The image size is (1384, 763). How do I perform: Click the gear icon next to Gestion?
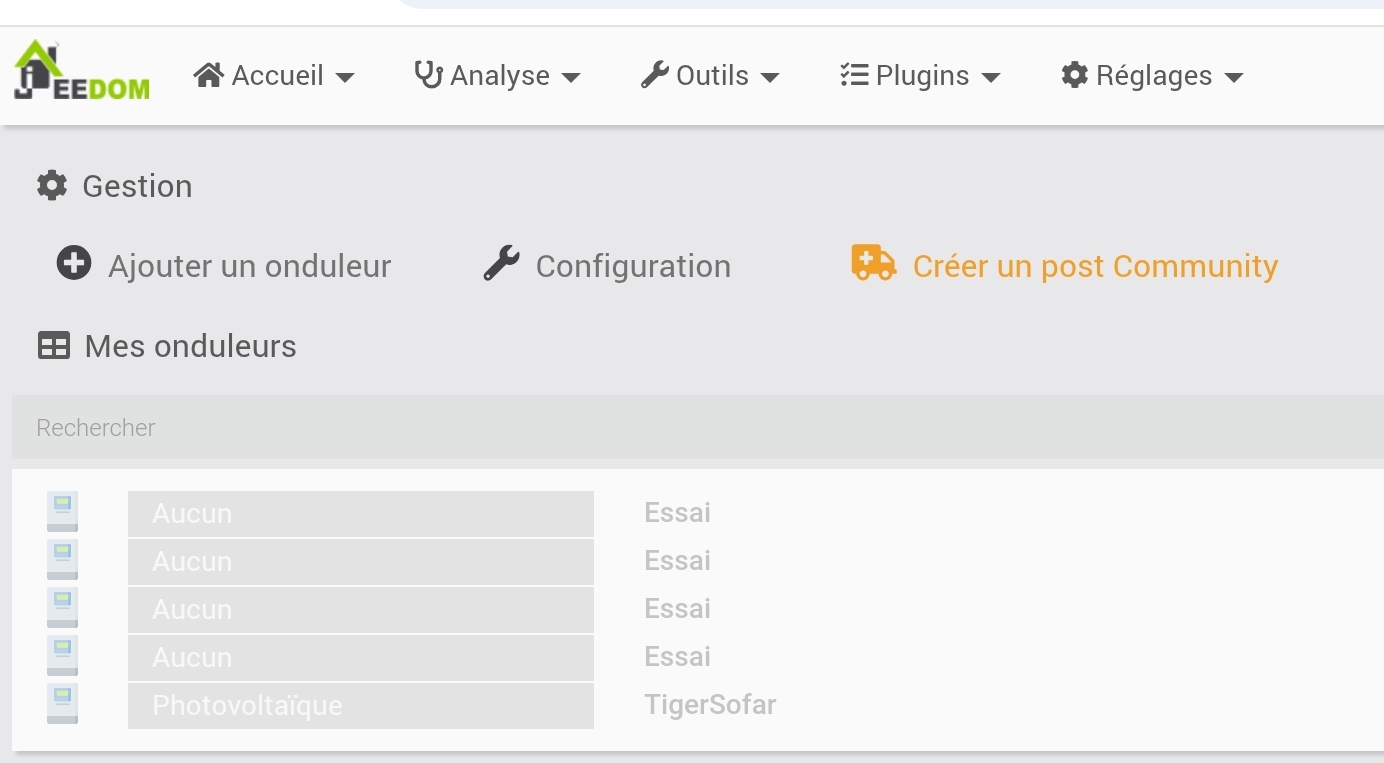[x=52, y=185]
